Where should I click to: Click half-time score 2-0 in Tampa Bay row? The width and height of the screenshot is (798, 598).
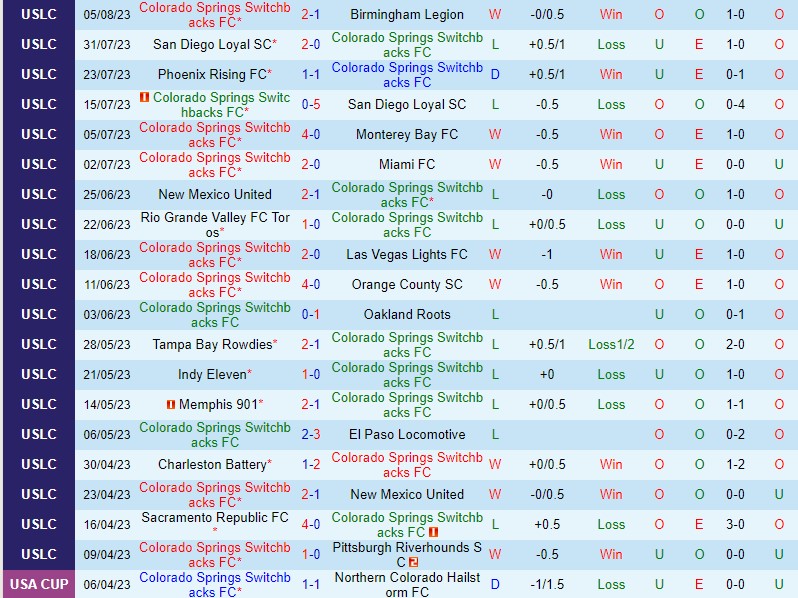(735, 345)
